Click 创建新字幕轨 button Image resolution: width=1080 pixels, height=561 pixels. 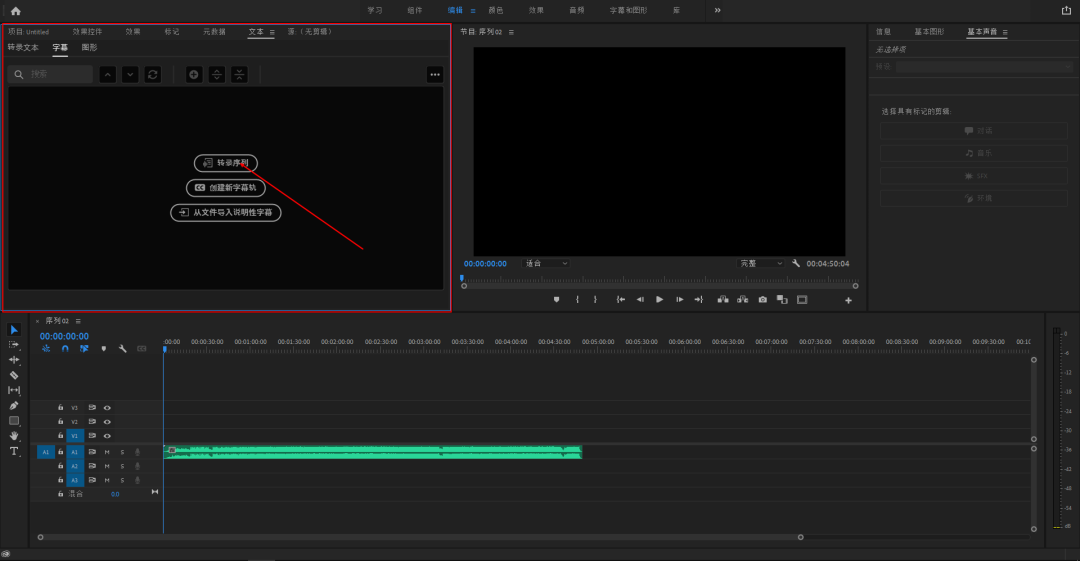click(226, 187)
